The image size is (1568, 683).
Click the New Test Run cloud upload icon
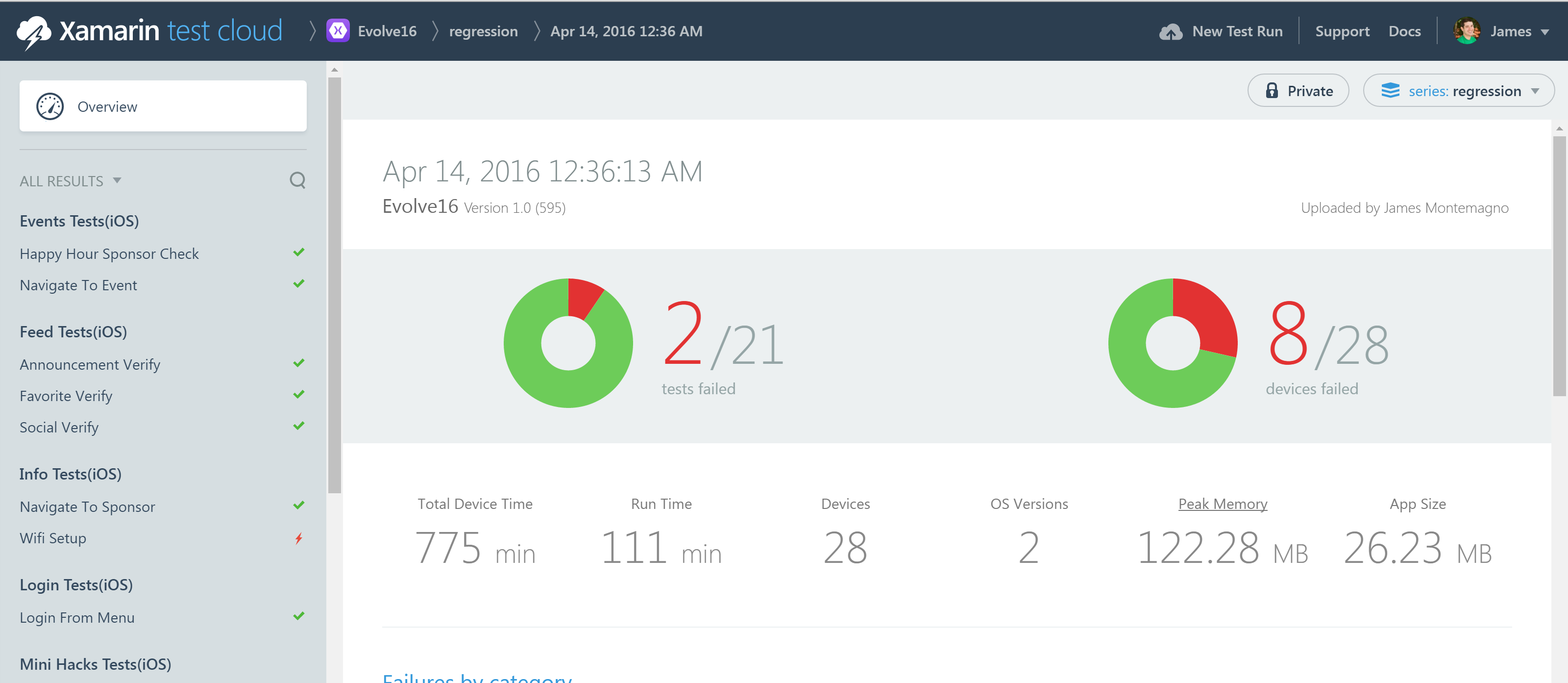click(1170, 32)
